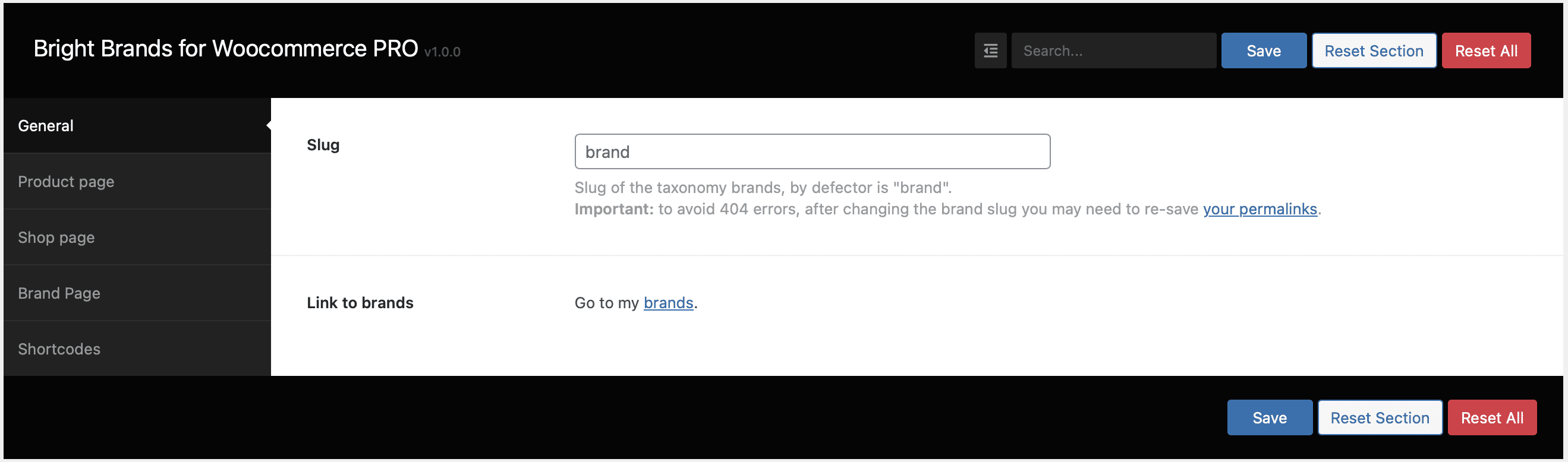Click inside the Search field

1114,50
